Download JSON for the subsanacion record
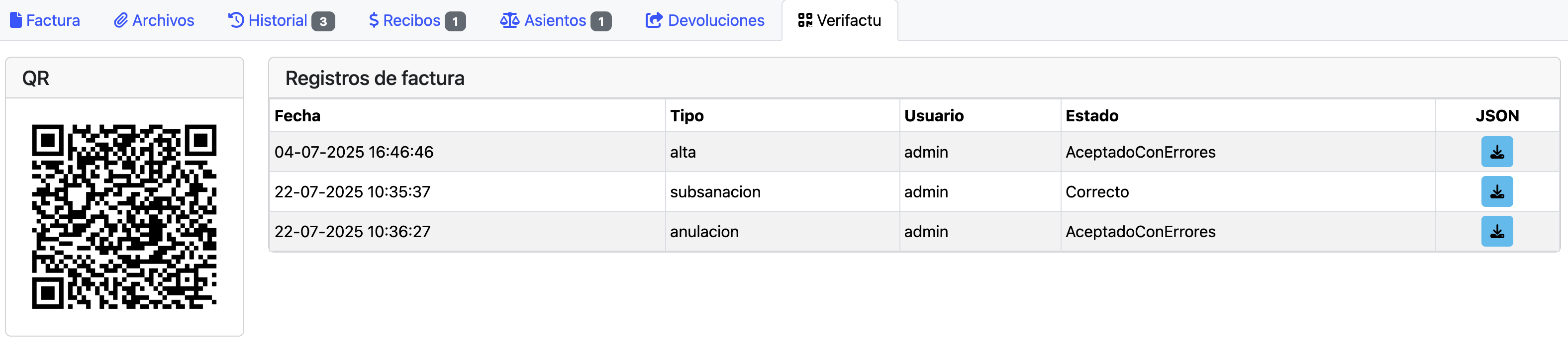Screen dimensions: 1568x356 1496,192
